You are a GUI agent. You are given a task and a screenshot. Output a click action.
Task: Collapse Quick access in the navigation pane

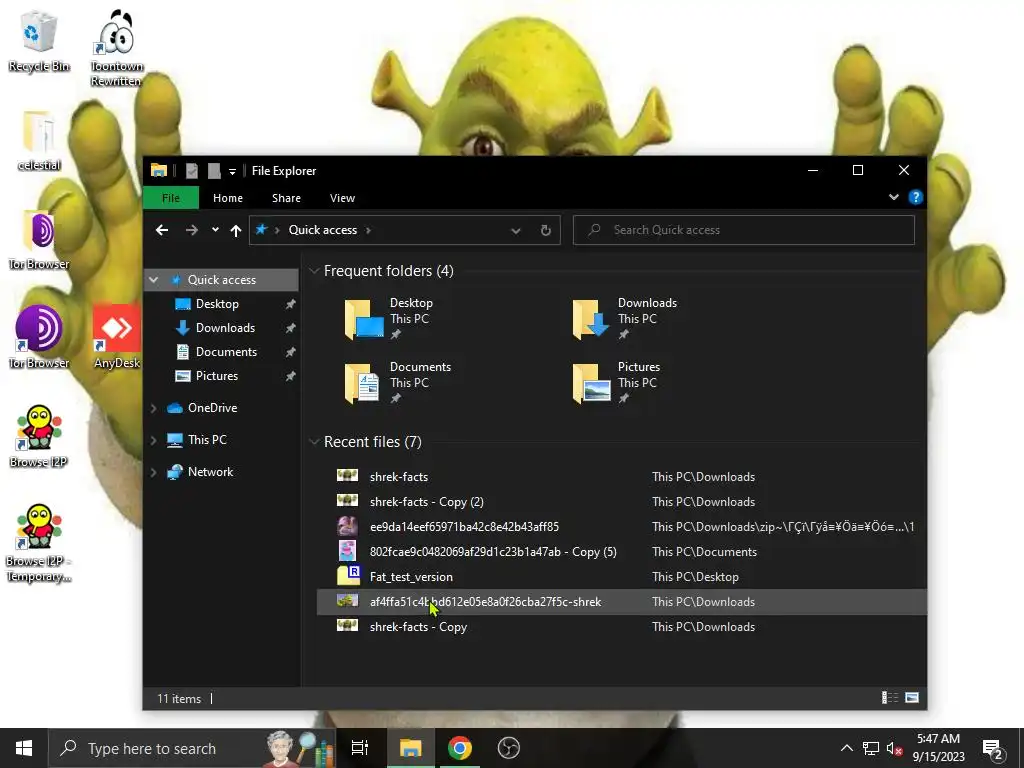(153, 280)
